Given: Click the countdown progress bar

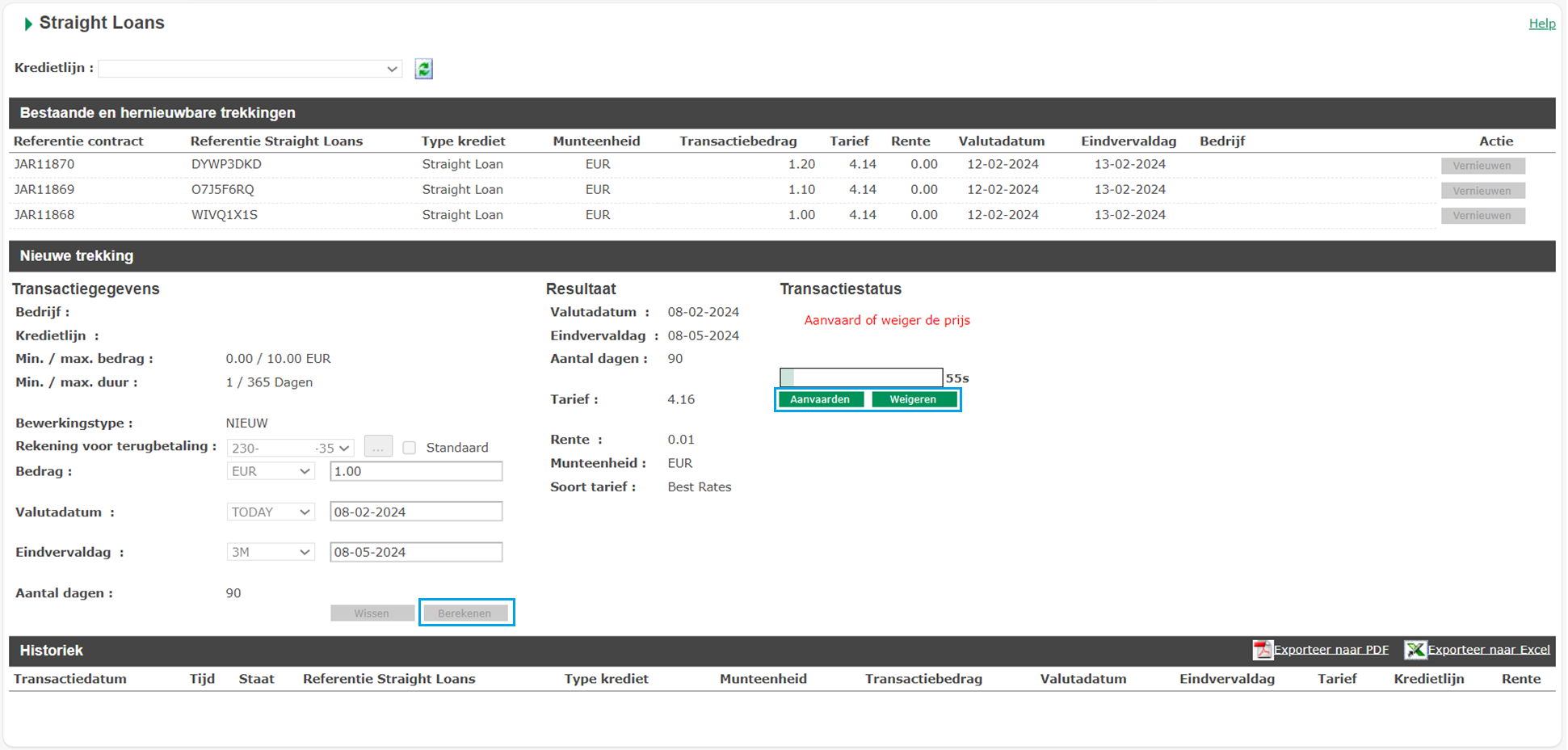Looking at the screenshot, I should [x=861, y=377].
